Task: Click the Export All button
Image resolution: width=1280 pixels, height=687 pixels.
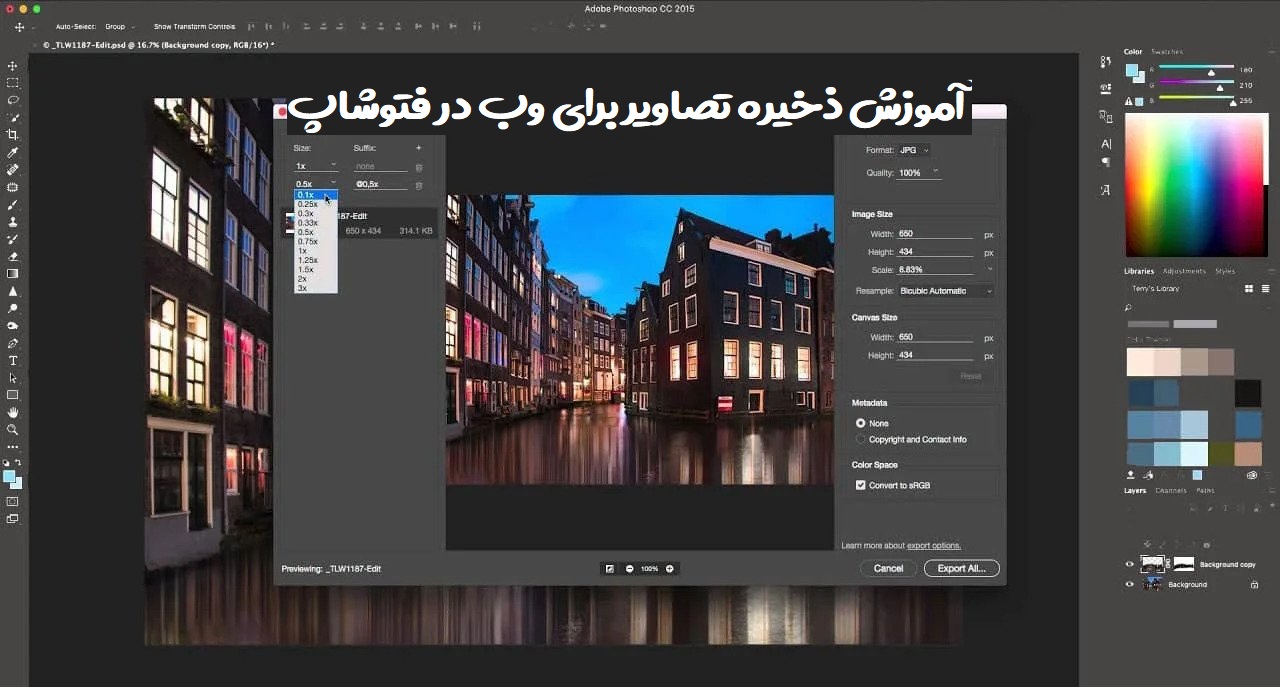Action: tap(961, 568)
